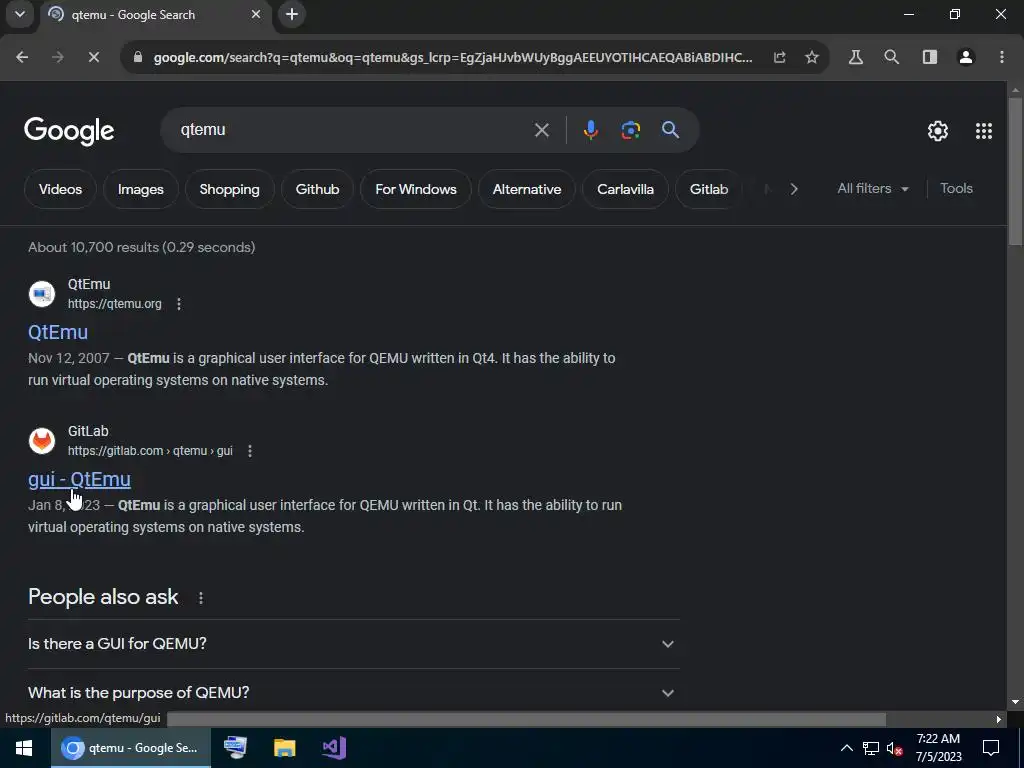Select the Github filter chip
This screenshot has height=768, width=1024.
coord(317,189)
